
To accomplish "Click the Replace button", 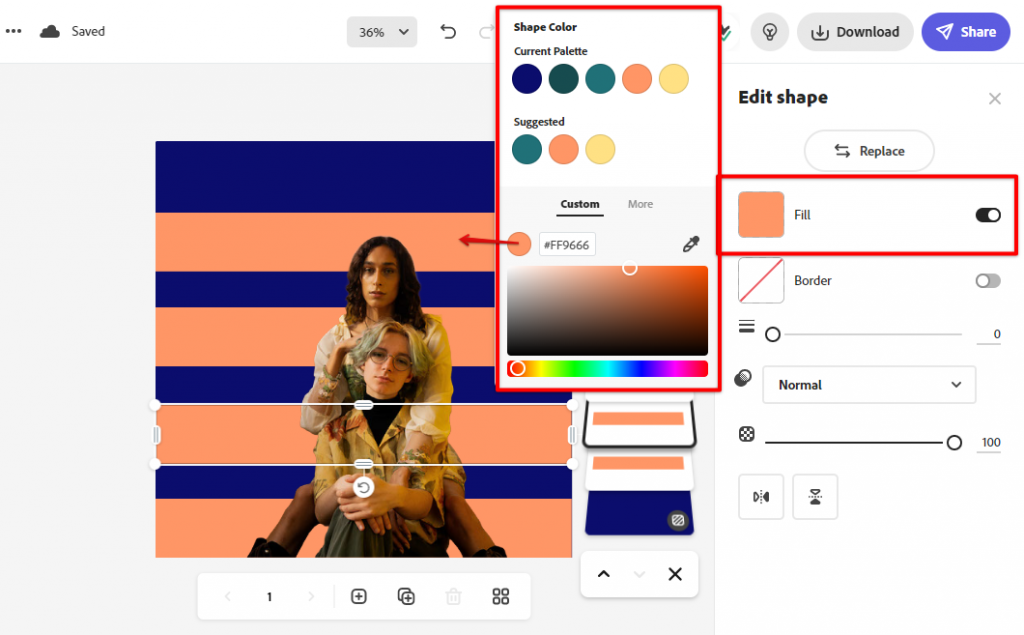I will [868, 150].
